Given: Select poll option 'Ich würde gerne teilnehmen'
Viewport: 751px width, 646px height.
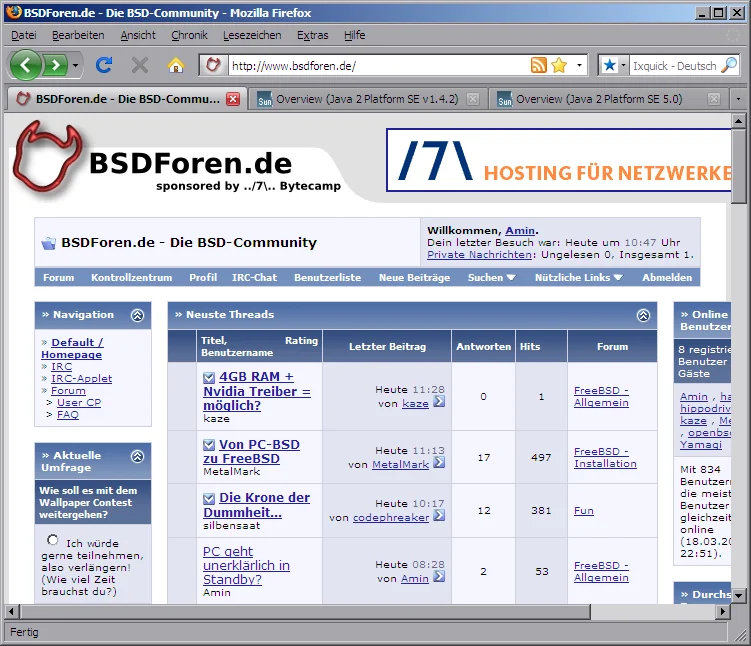Looking at the screenshot, I should tap(53, 540).
